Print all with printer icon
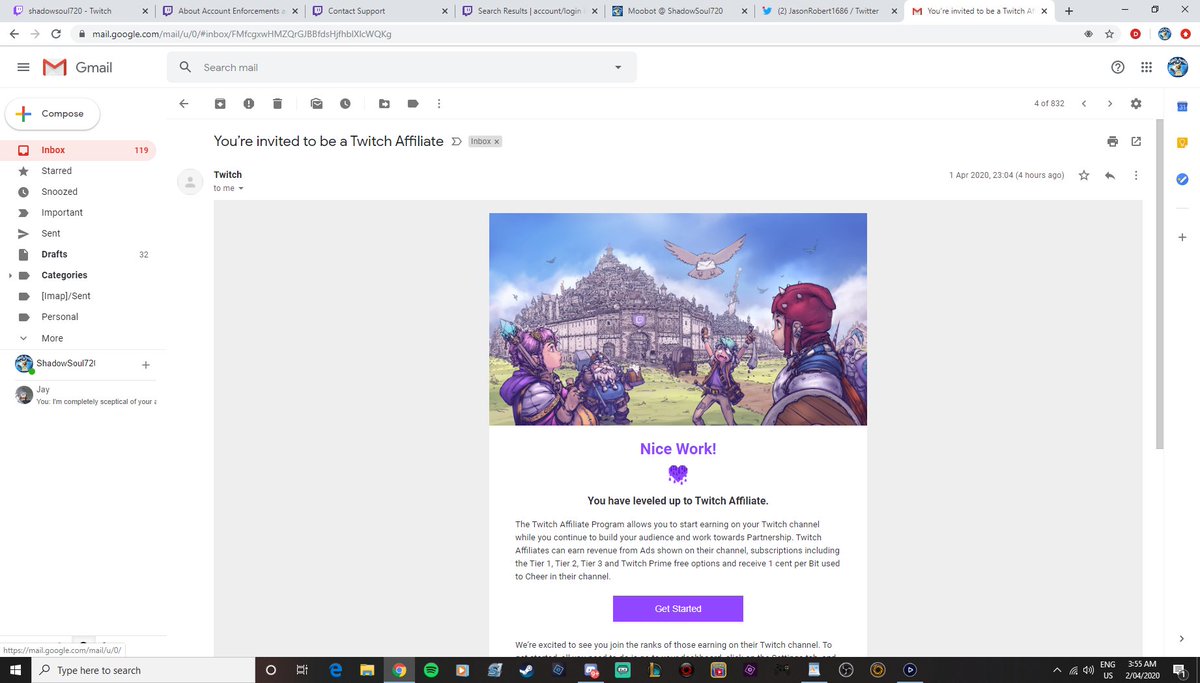This screenshot has width=1200, height=683. (1113, 141)
